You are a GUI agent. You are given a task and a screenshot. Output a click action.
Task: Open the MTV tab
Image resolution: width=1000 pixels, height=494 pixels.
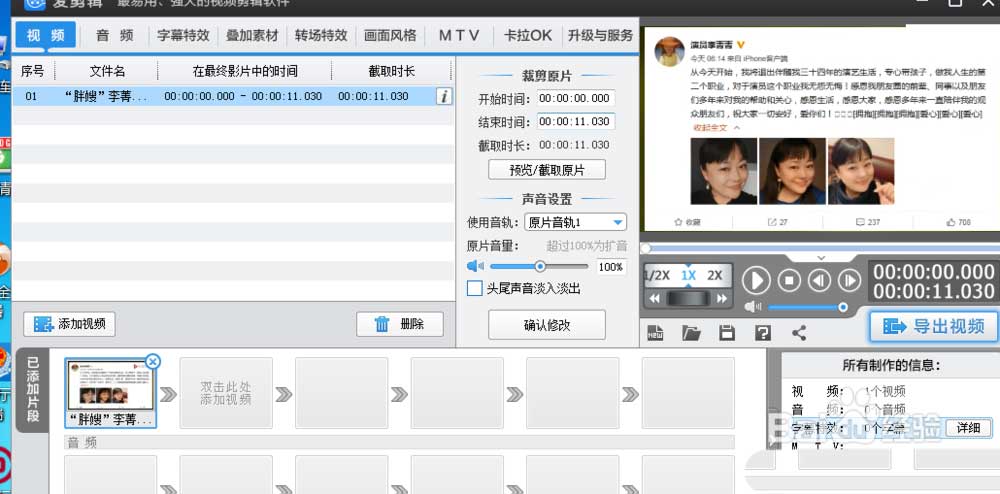pos(459,36)
